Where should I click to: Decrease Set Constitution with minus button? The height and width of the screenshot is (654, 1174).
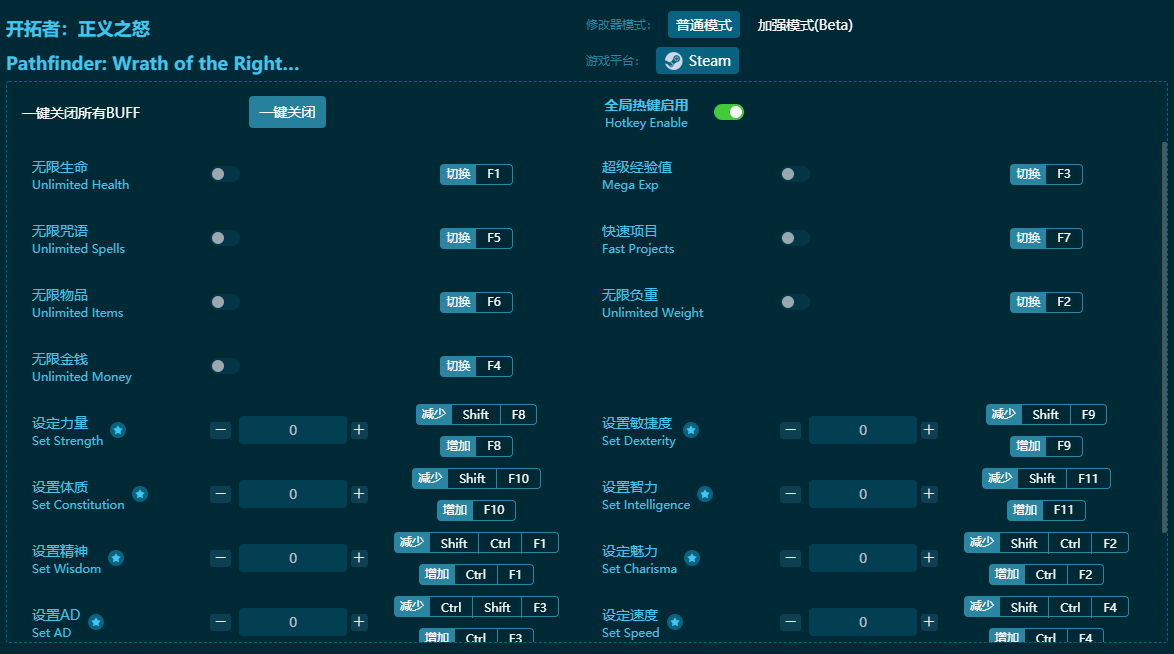220,494
